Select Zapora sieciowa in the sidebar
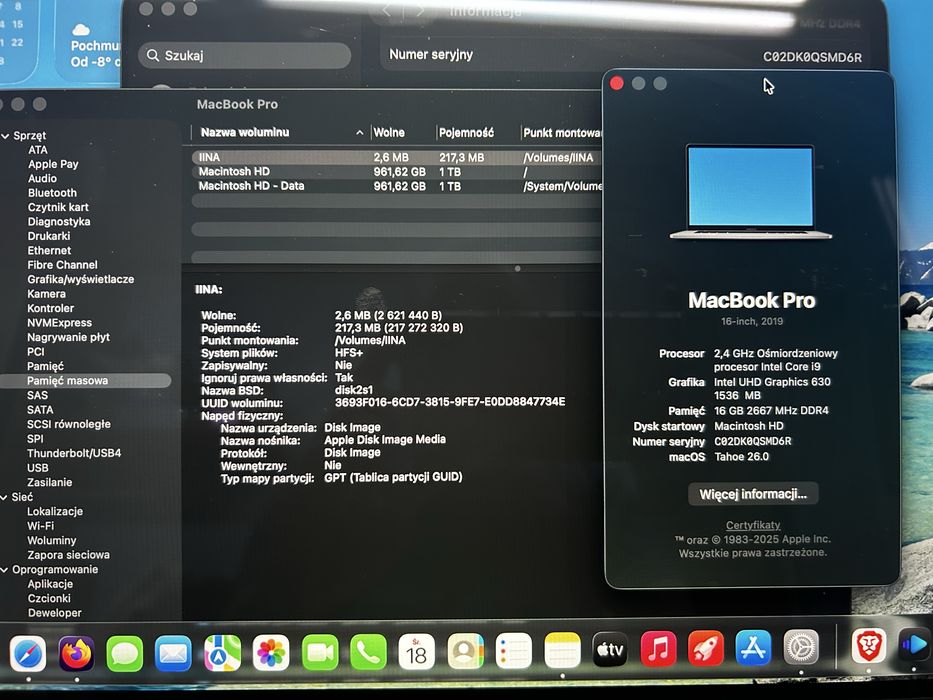The width and height of the screenshot is (933, 700). (x=68, y=555)
